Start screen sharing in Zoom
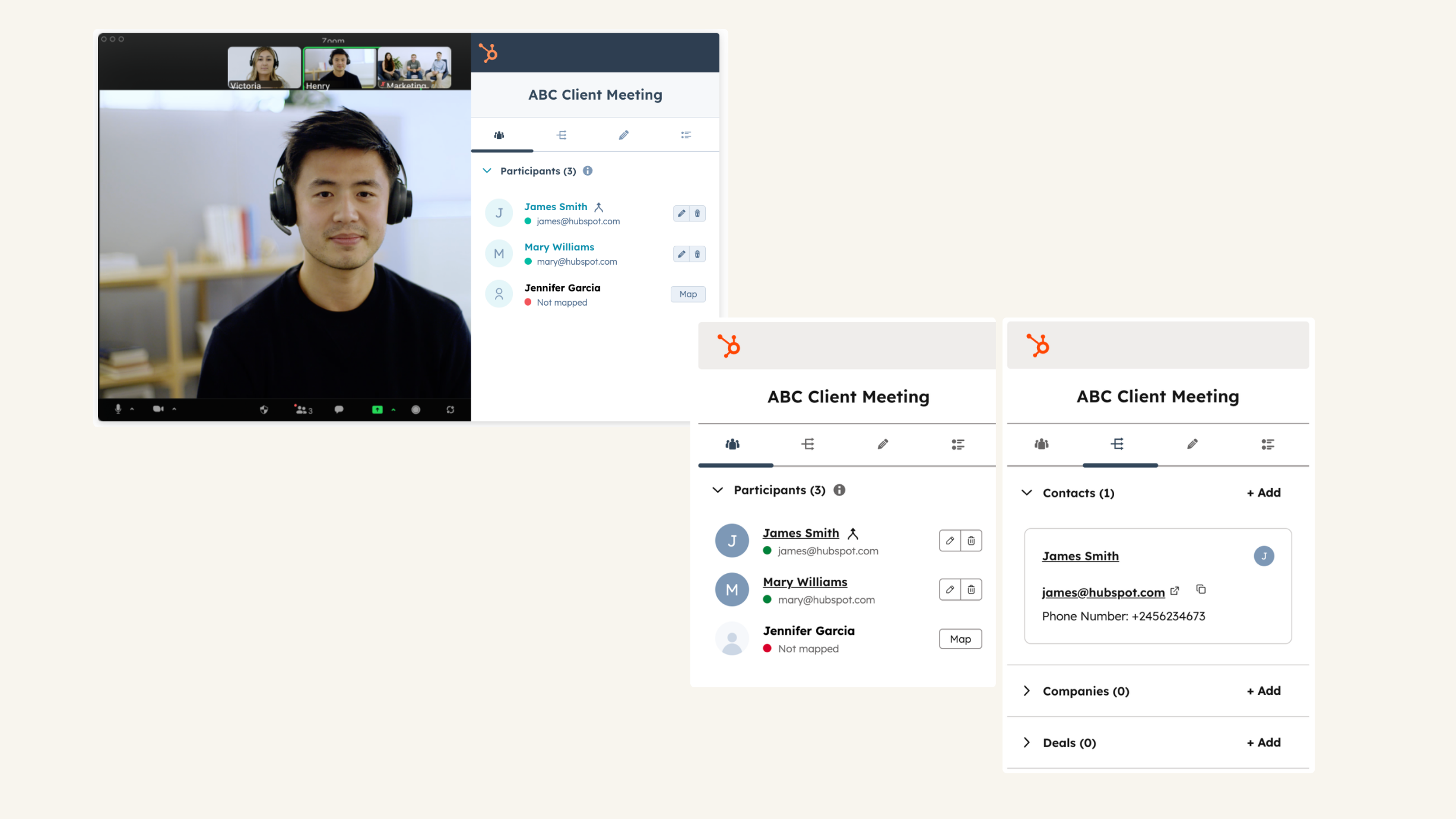The height and width of the screenshot is (819, 1456). click(376, 409)
